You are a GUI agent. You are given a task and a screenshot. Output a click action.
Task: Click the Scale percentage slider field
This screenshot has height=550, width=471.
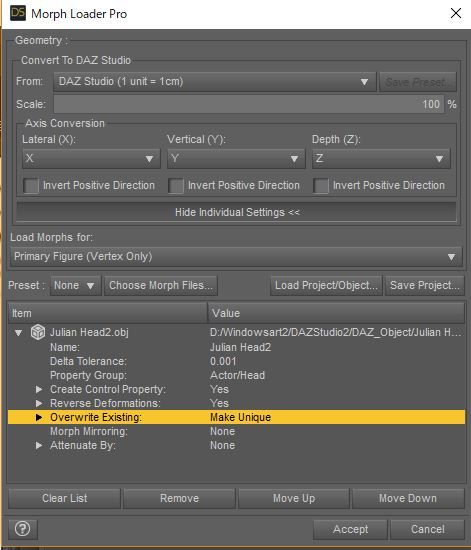pos(249,104)
